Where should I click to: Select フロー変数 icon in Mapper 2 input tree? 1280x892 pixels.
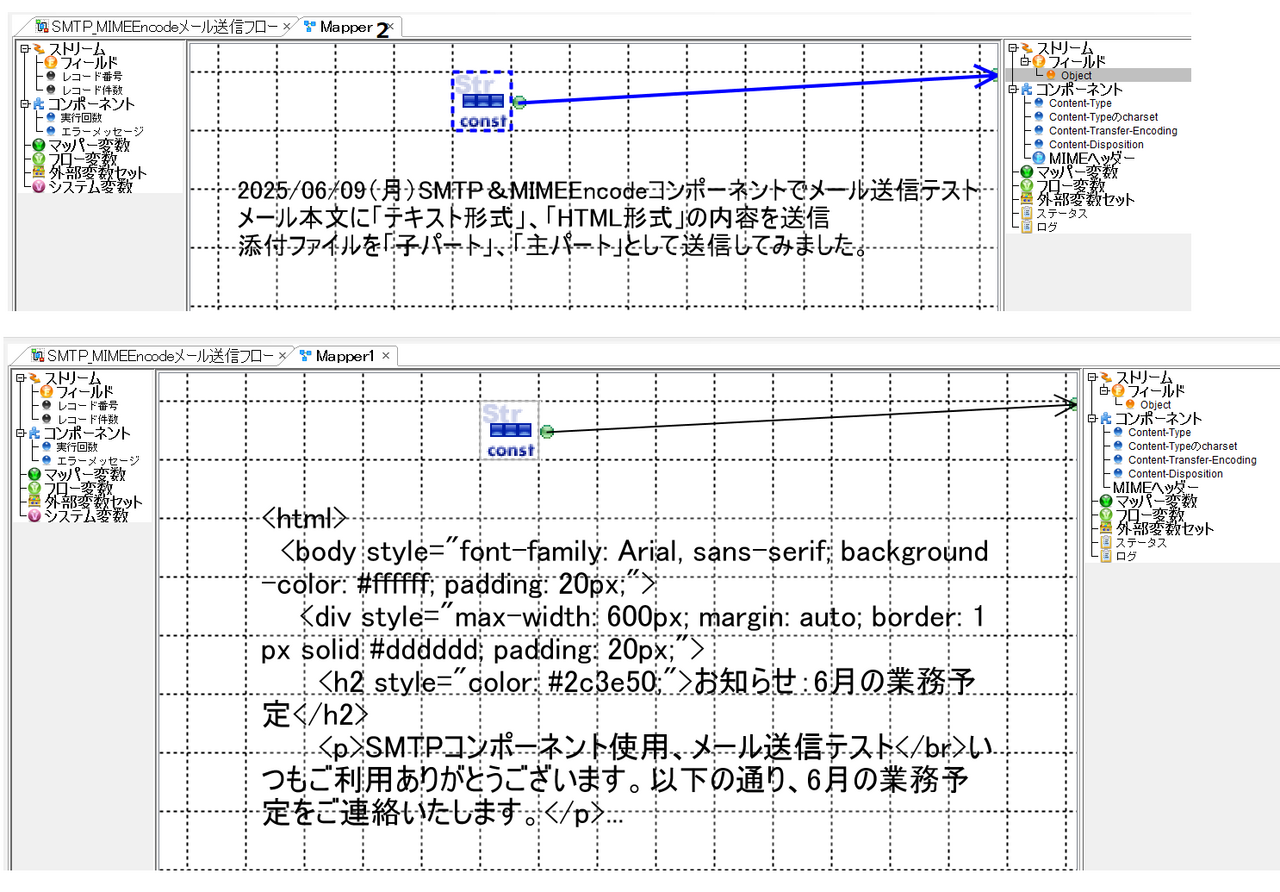[39, 158]
